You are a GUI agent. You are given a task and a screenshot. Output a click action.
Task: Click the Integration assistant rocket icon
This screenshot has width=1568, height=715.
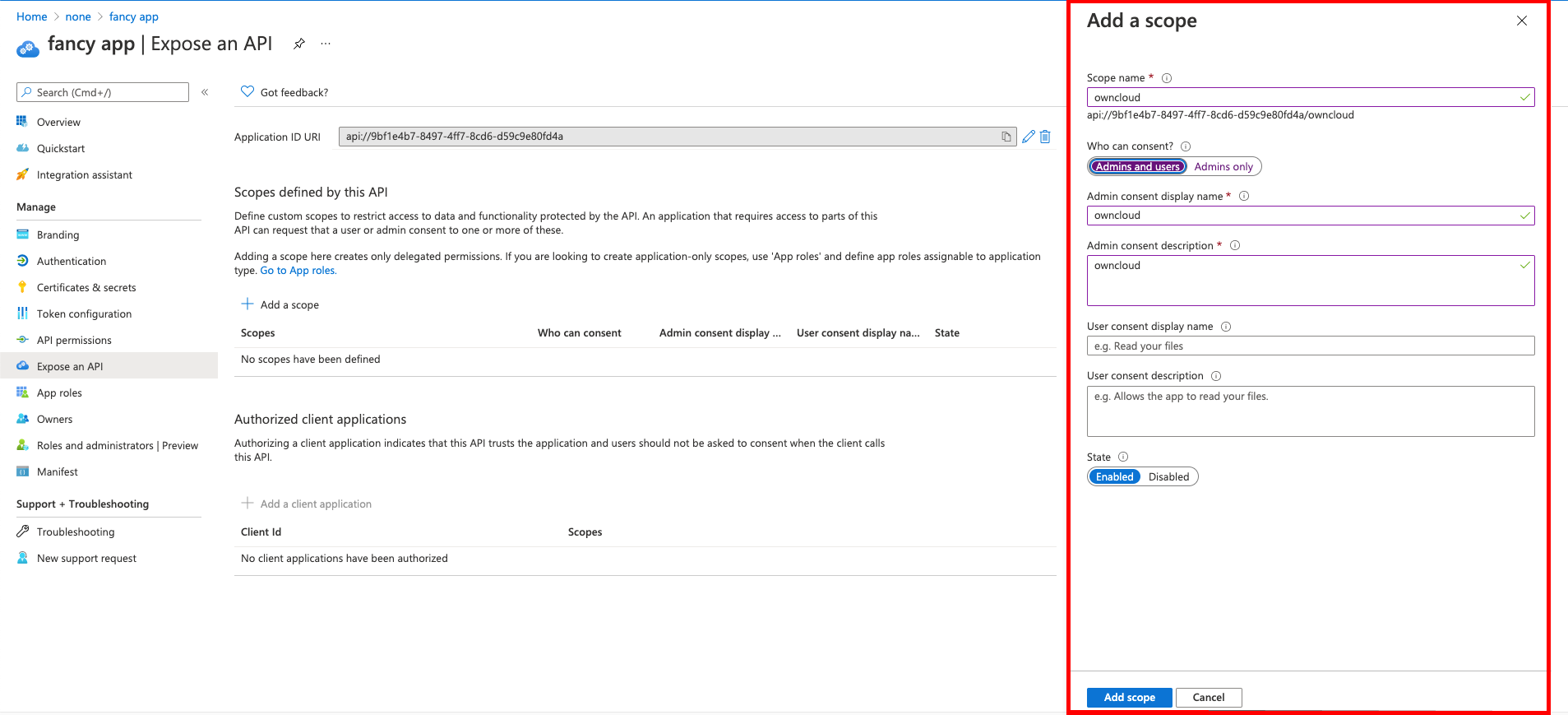tap(22, 174)
